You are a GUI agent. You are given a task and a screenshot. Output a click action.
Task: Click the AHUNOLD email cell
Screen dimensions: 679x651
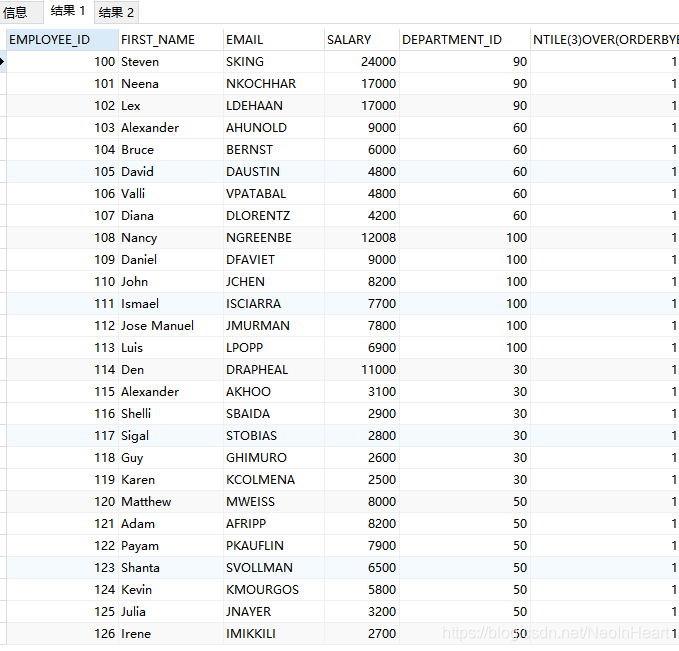tap(273, 128)
